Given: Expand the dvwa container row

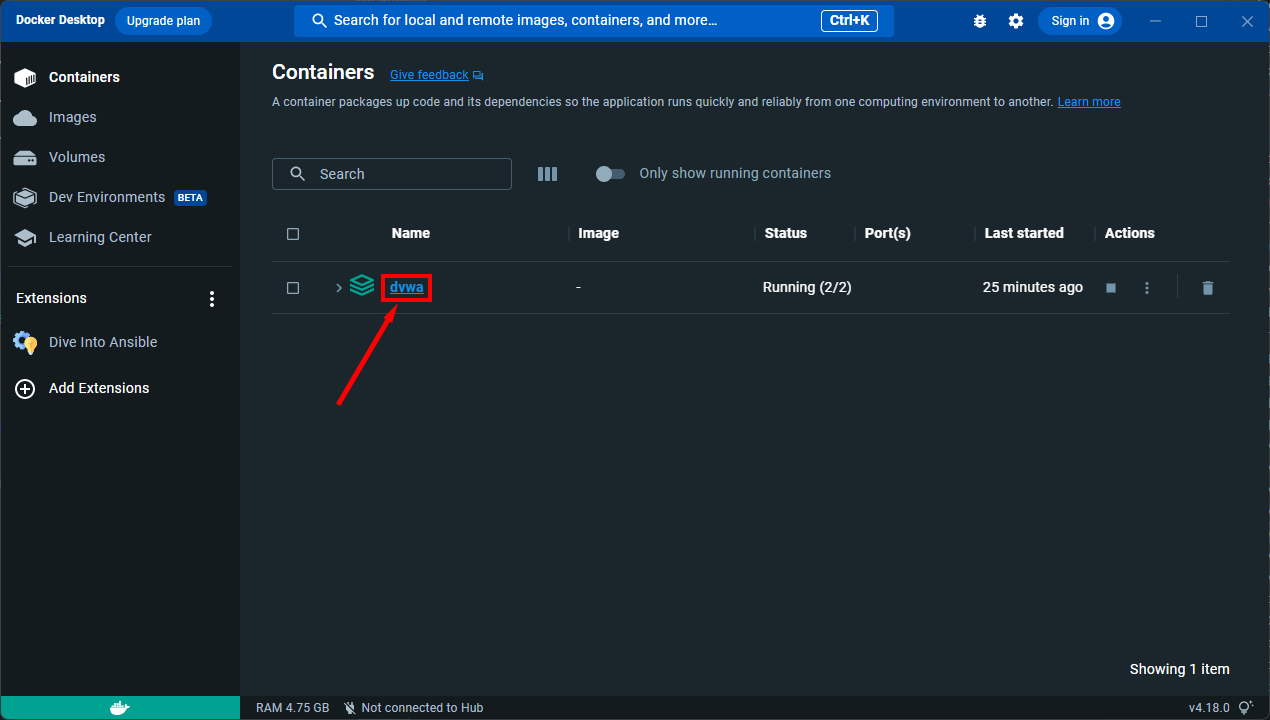Looking at the screenshot, I should (x=338, y=287).
